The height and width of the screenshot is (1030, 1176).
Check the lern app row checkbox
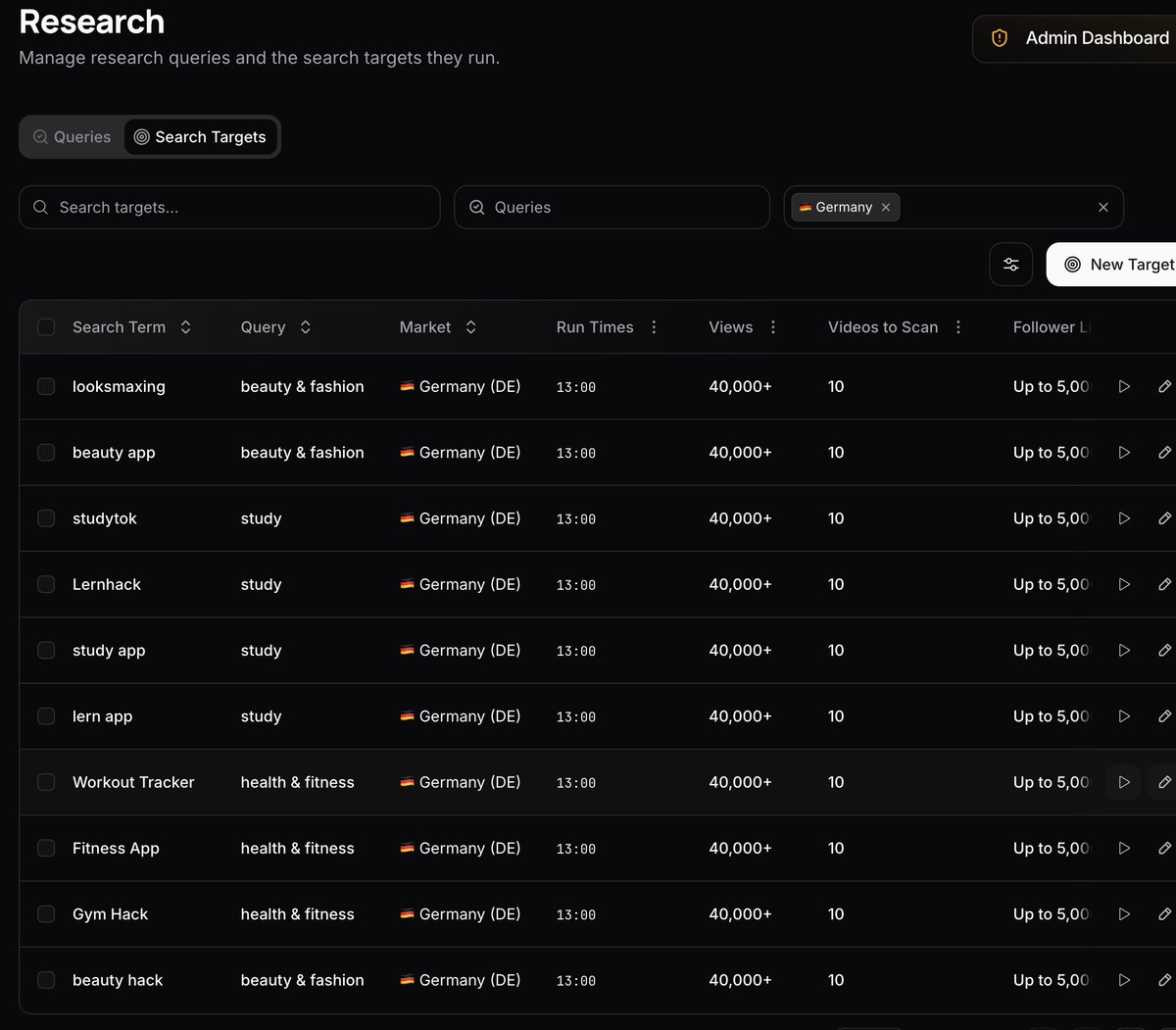46,716
